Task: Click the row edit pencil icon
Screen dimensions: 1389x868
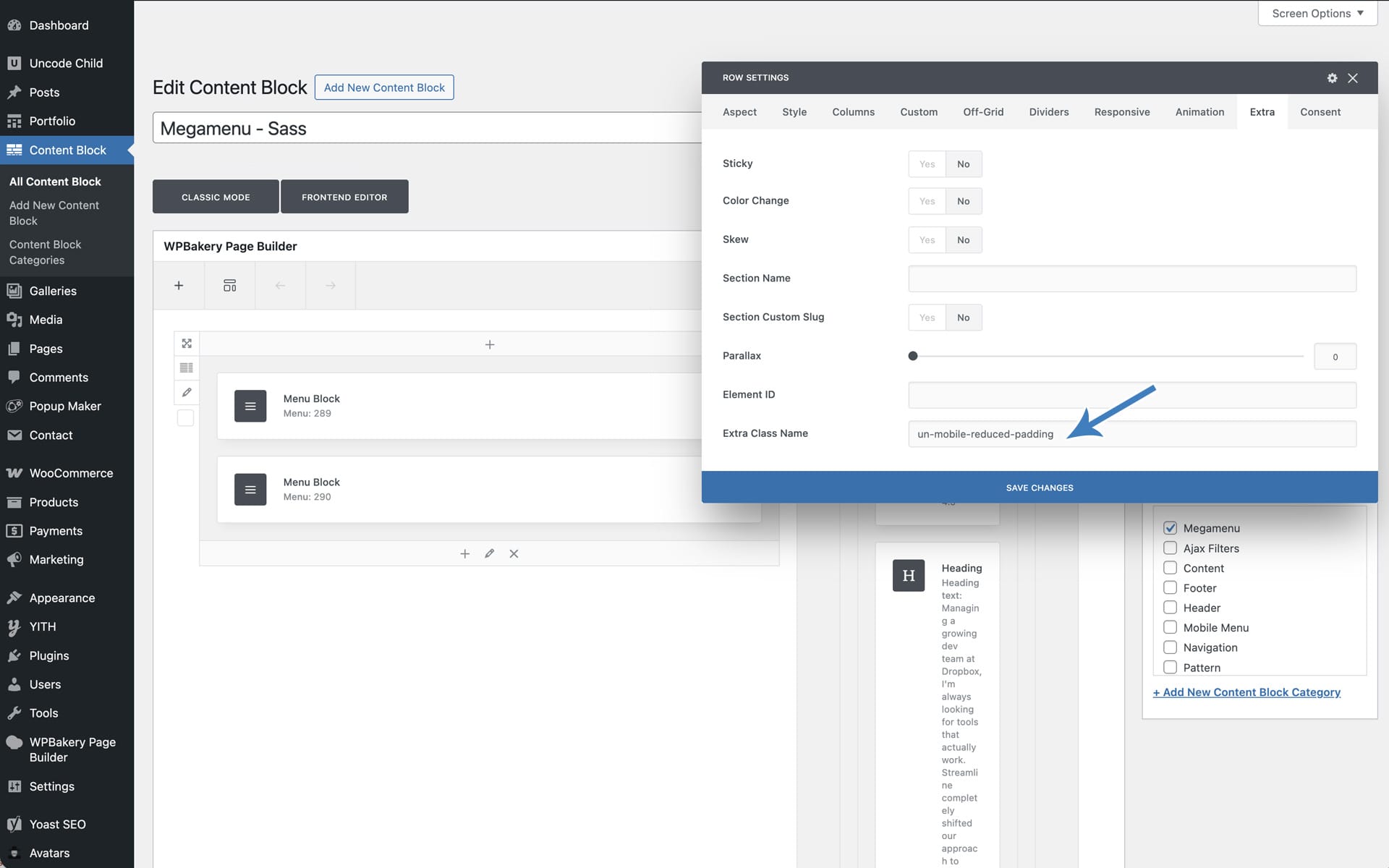Action: pos(187,392)
